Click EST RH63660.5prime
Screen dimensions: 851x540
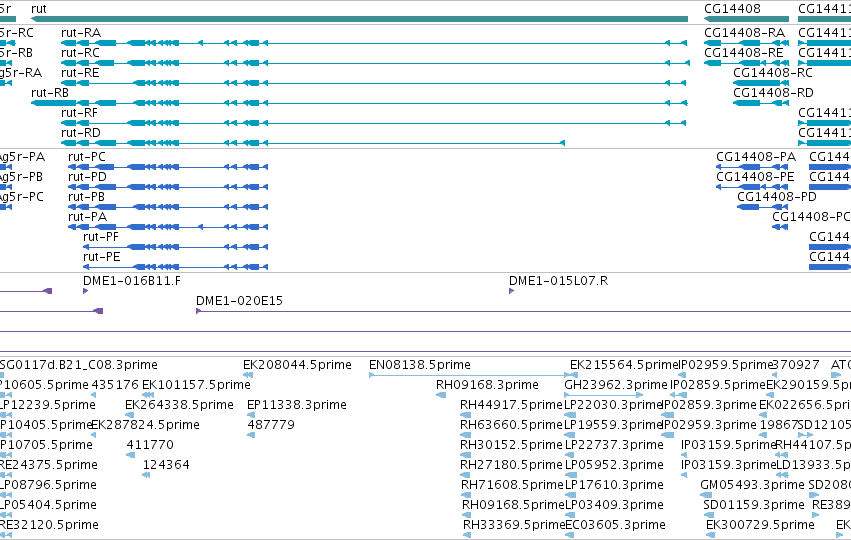tap(511, 425)
